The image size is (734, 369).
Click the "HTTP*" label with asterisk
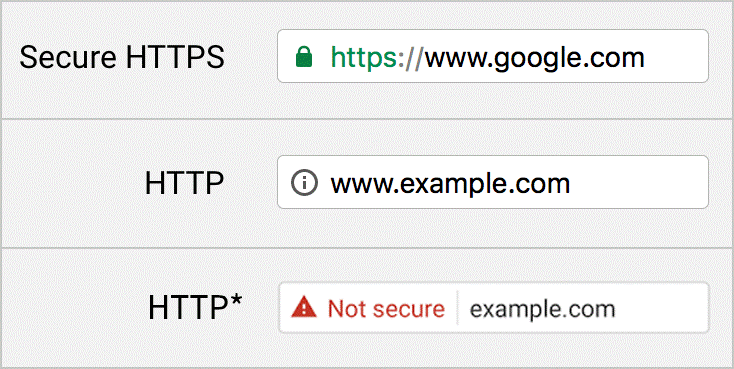coord(195,308)
